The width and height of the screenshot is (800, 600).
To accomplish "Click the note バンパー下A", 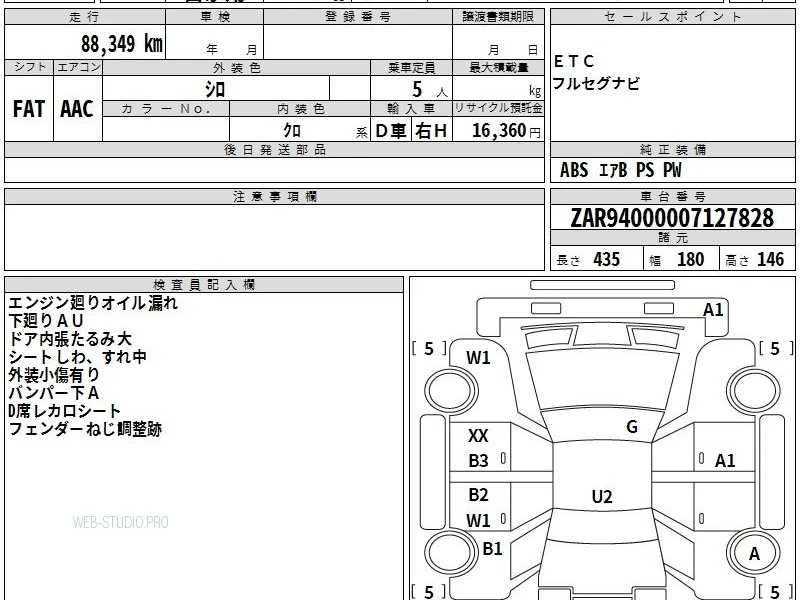I will tap(54, 393).
